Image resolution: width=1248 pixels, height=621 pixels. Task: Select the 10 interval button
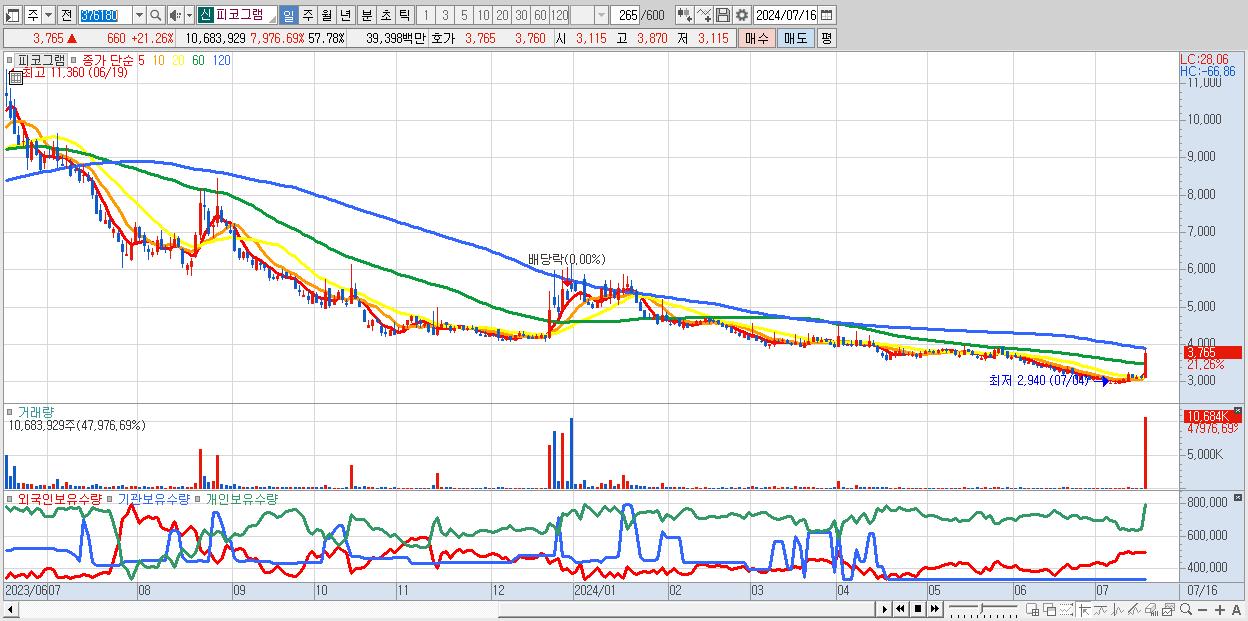(x=483, y=15)
